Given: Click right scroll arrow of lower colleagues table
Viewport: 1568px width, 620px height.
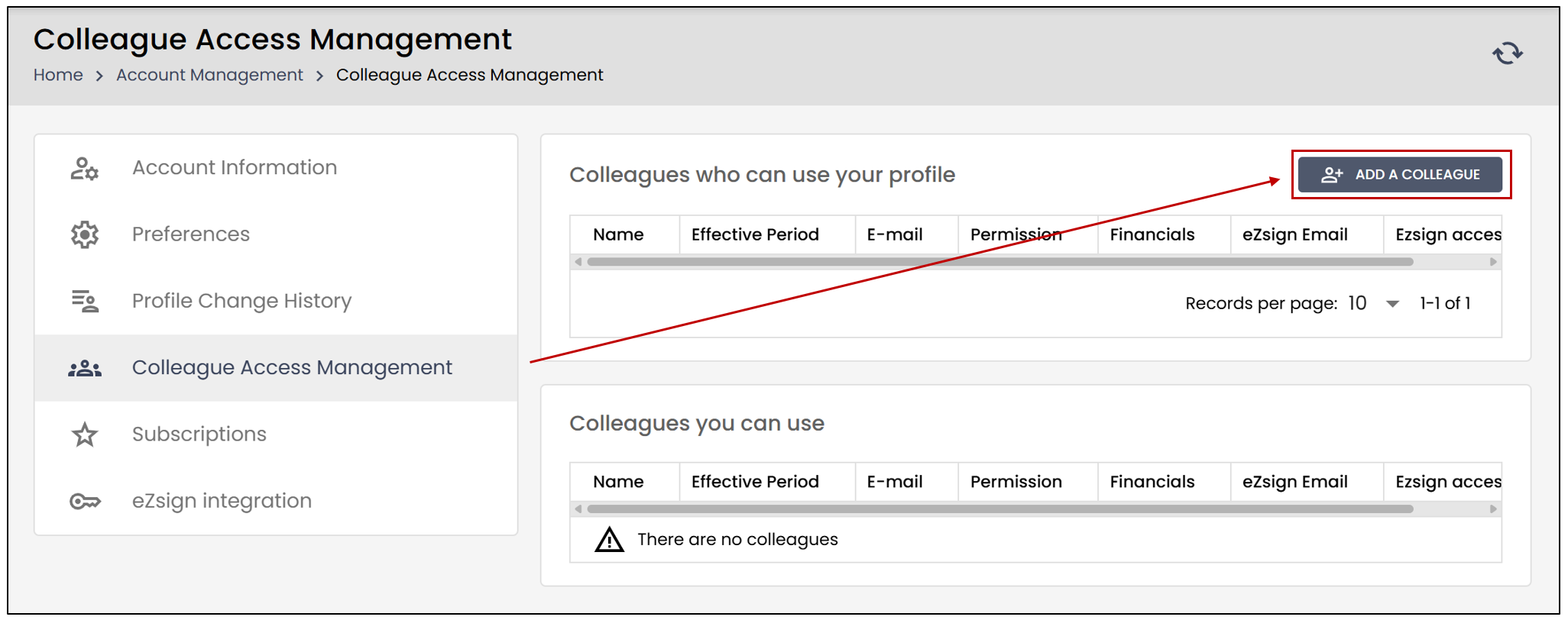Looking at the screenshot, I should pyautogui.click(x=1493, y=509).
